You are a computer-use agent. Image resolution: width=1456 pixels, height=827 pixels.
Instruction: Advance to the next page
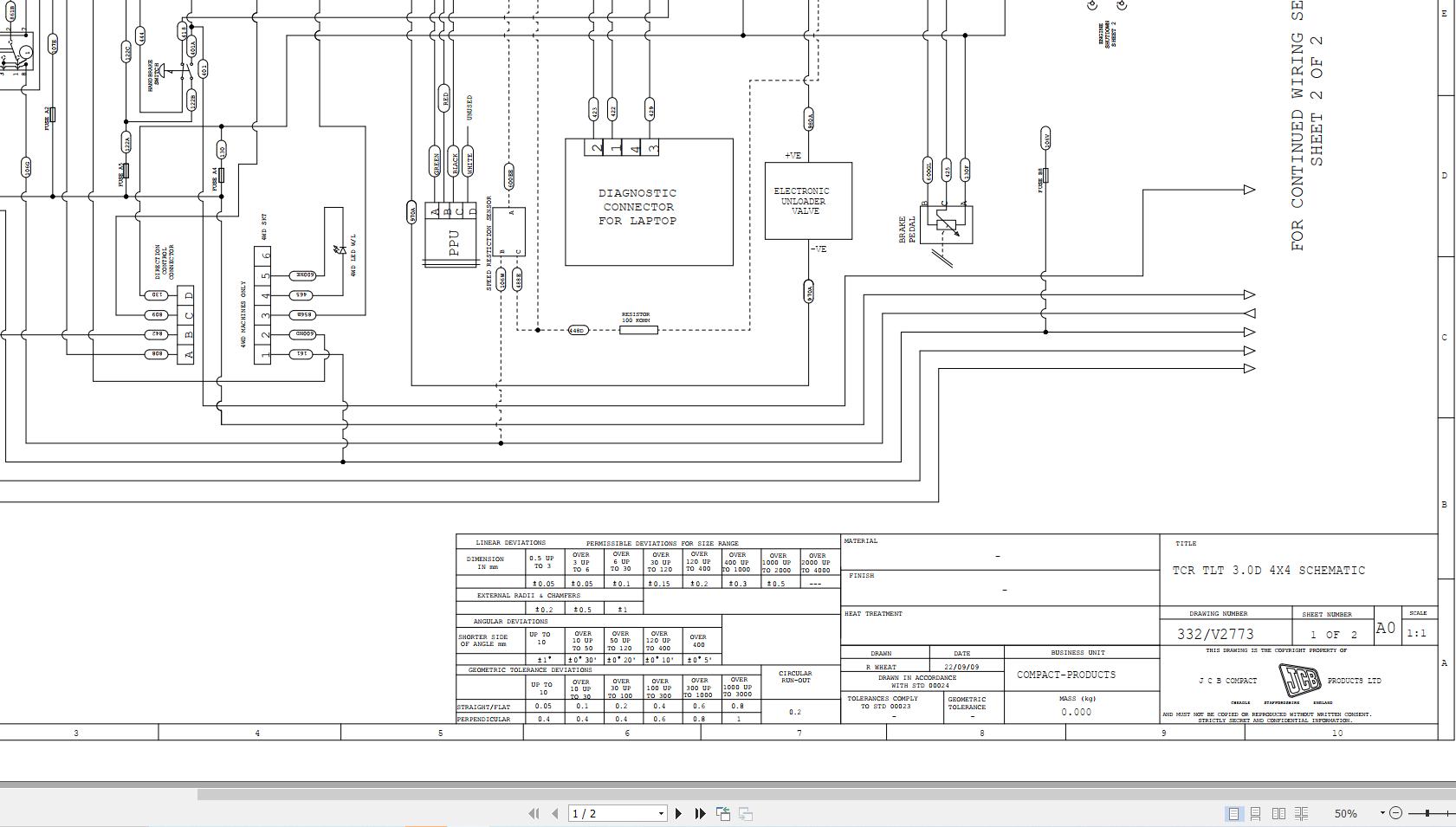679,813
